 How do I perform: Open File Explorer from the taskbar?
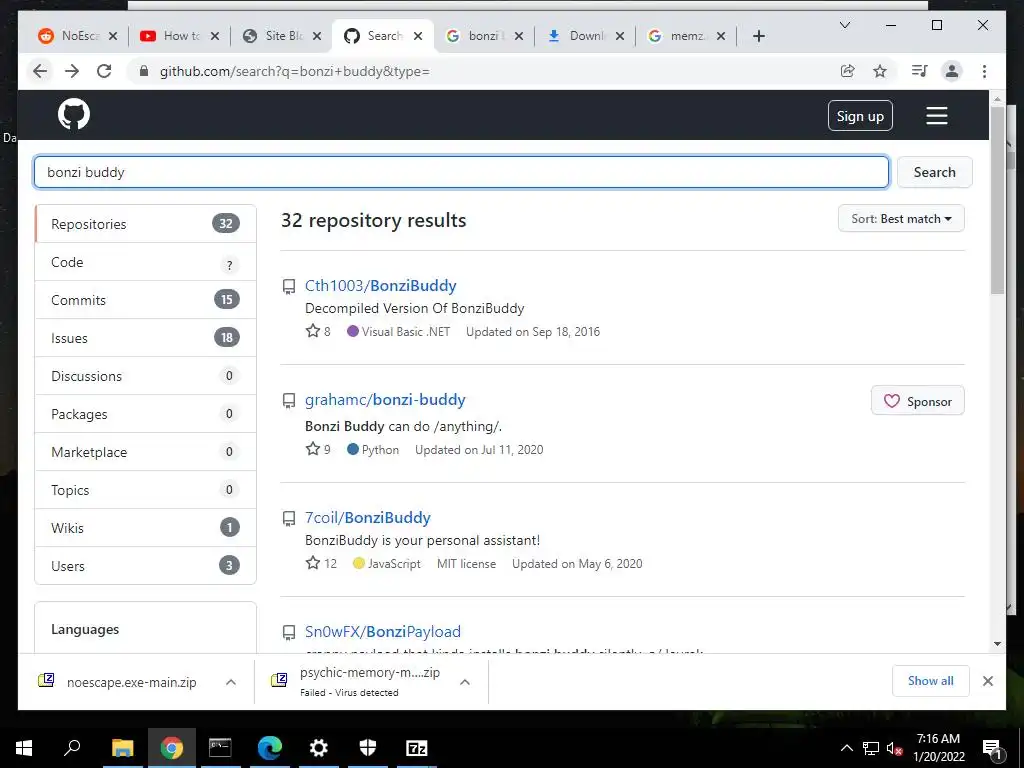122,748
